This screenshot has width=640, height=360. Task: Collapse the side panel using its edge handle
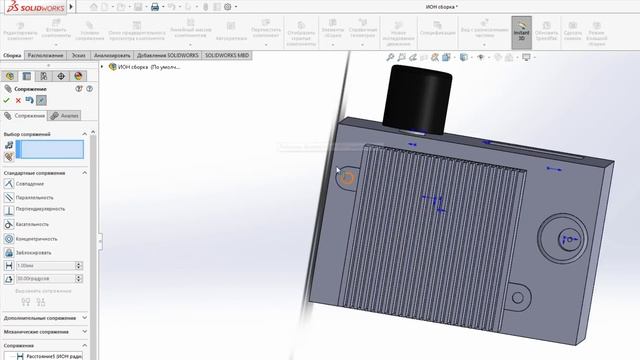pyautogui.click(x=100, y=241)
